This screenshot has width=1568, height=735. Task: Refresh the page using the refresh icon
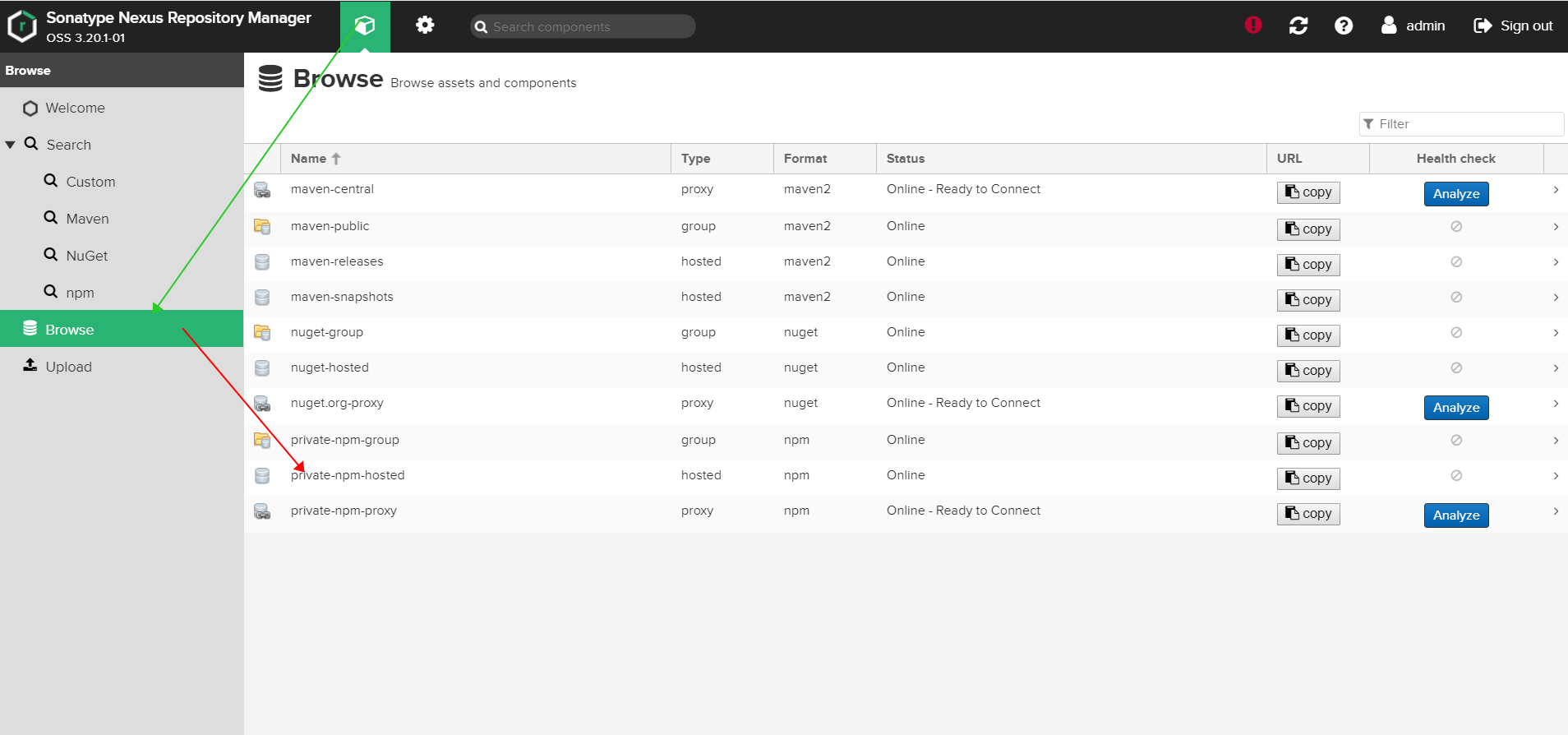point(1298,25)
